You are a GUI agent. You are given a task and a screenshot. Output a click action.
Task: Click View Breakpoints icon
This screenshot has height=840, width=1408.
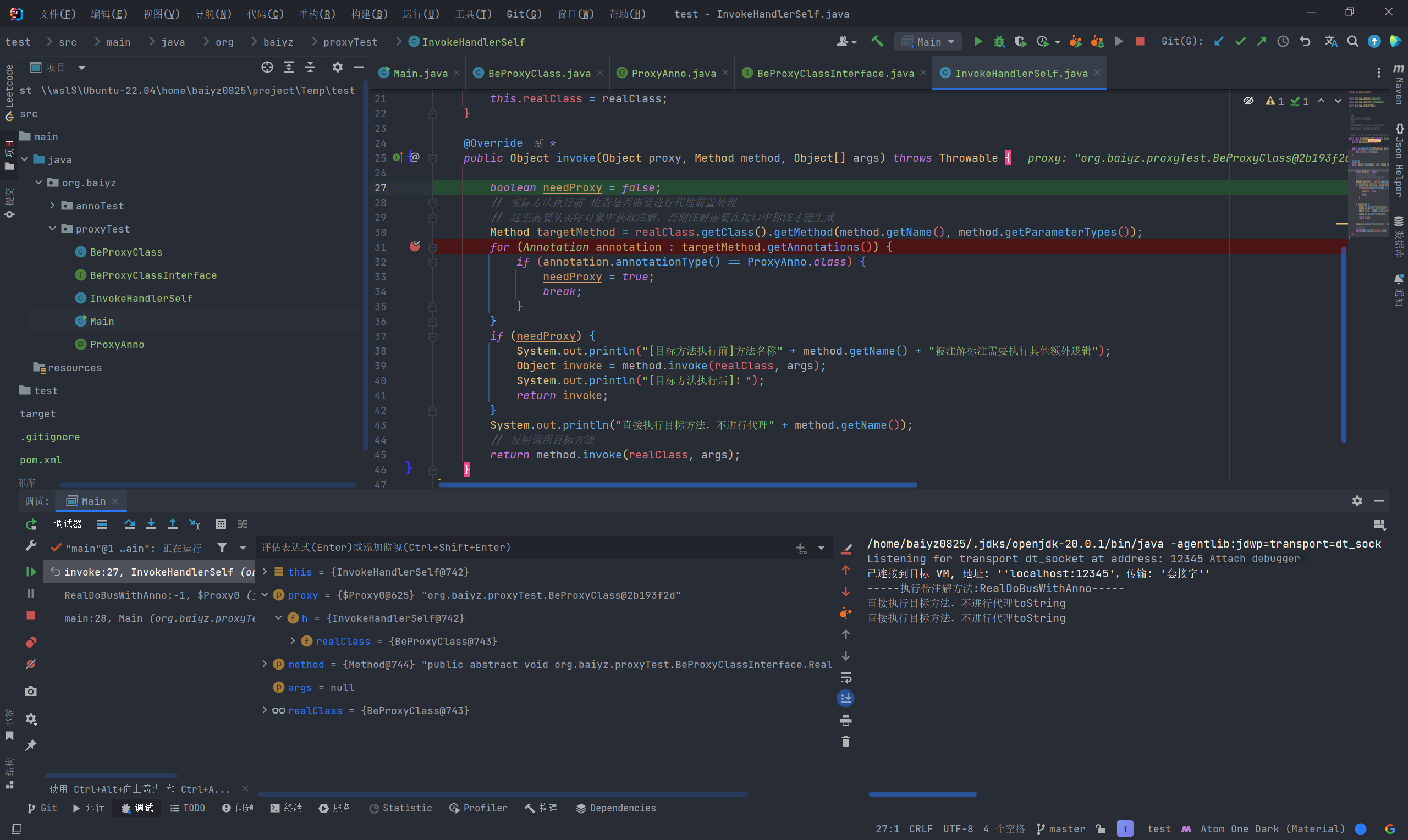coord(31,642)
